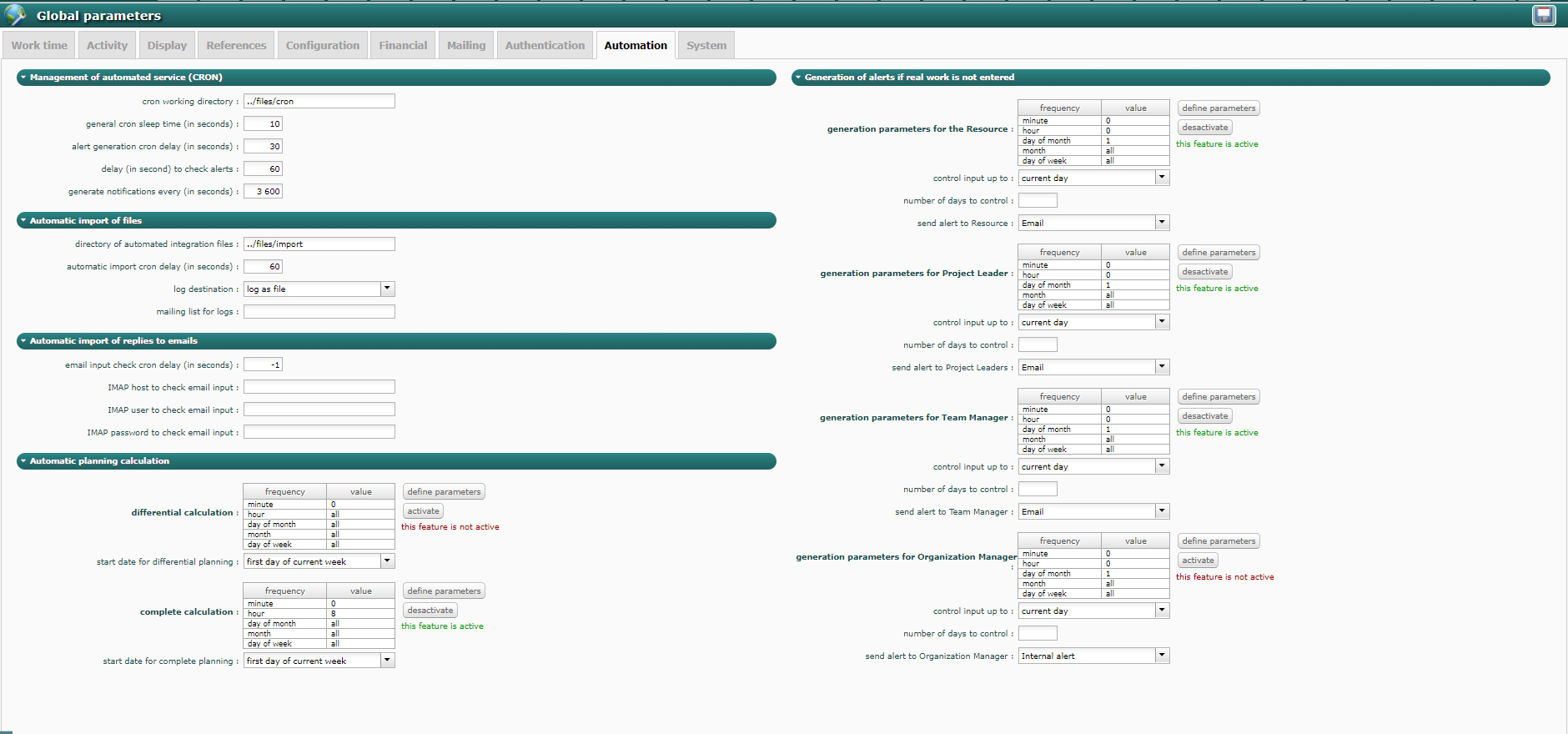
Task: Collapse Automatic import of replies to emails
Action: (23, 341)
